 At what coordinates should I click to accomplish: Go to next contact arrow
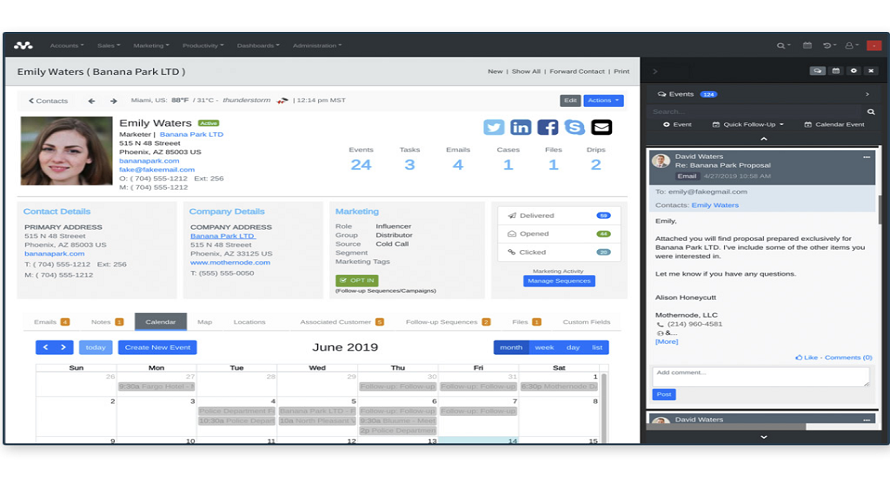pyautogui.click(x=114, y=101)
